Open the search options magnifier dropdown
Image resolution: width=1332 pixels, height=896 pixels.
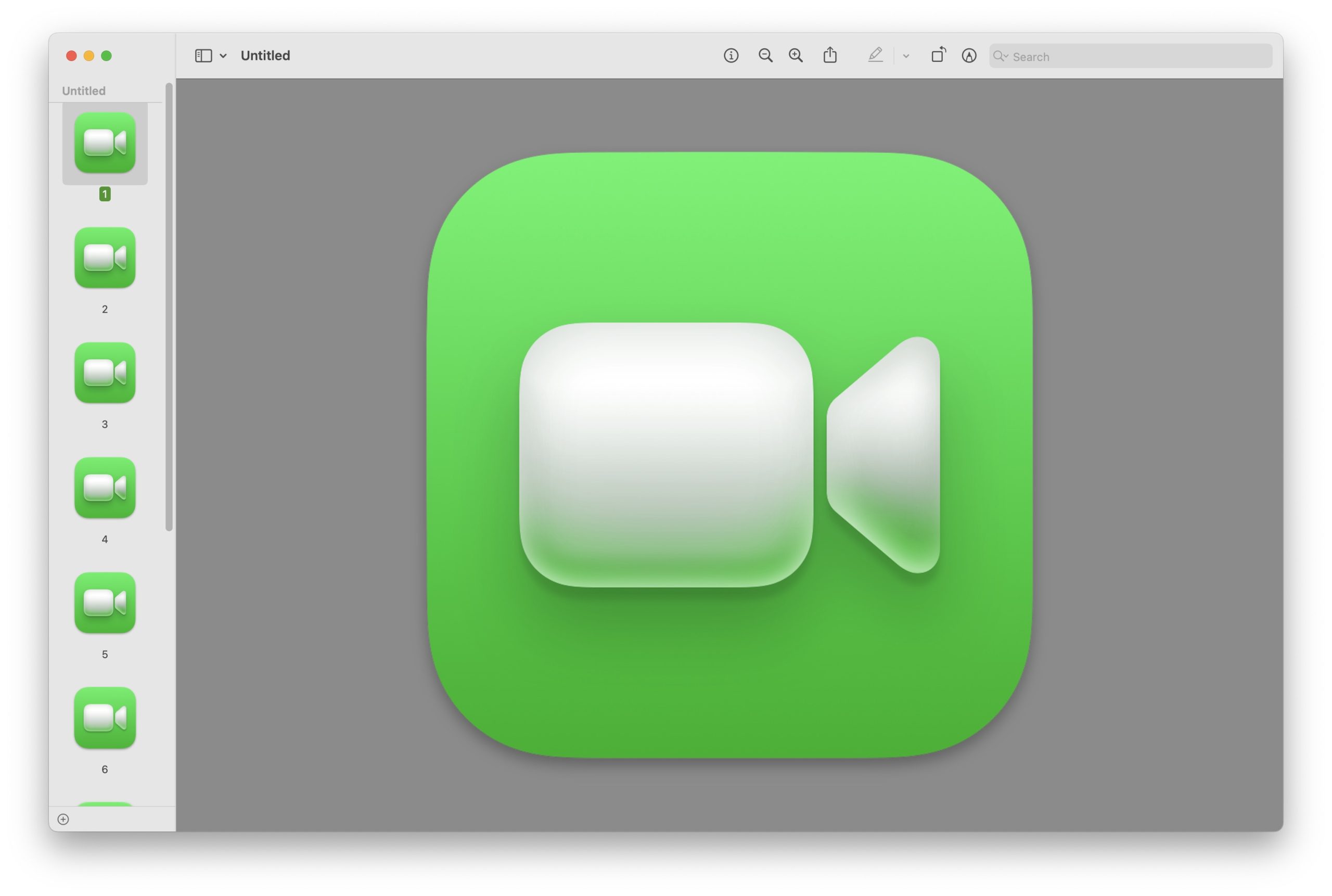(x=1000, y=56)
